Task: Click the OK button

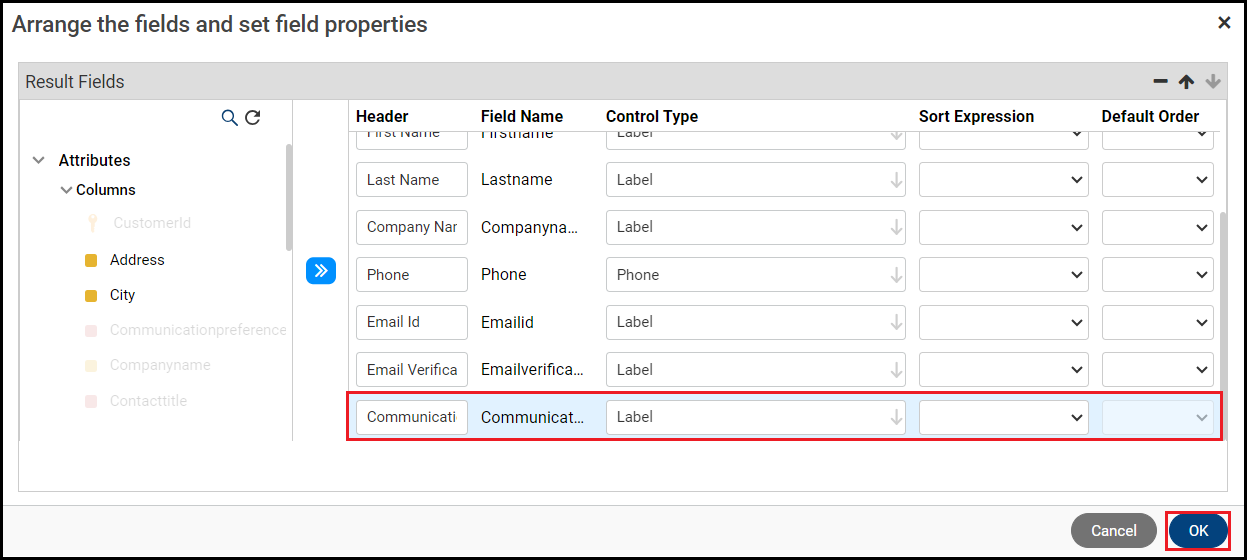Action: point(1198,531)
